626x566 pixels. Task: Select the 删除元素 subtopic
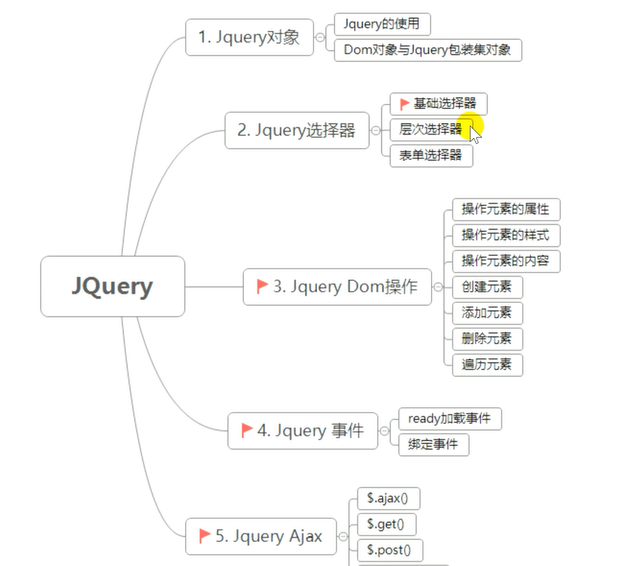[x=487, y=339]
